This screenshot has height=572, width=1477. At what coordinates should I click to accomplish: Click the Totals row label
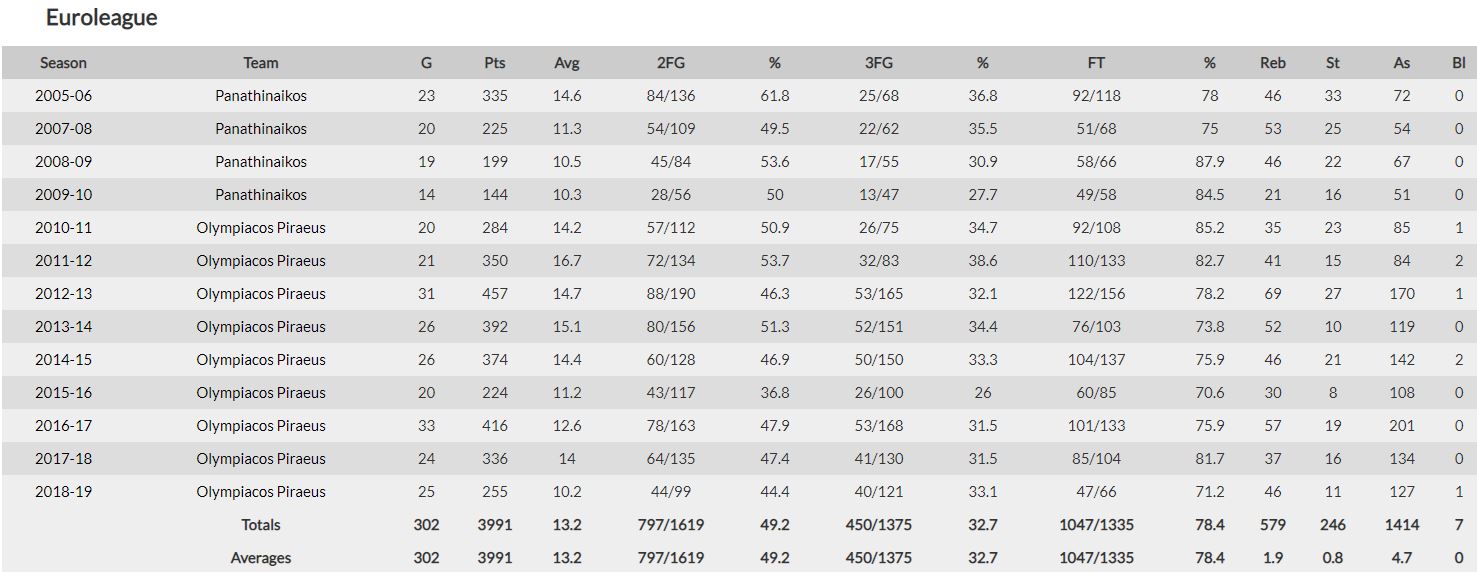tap(261, 525)
